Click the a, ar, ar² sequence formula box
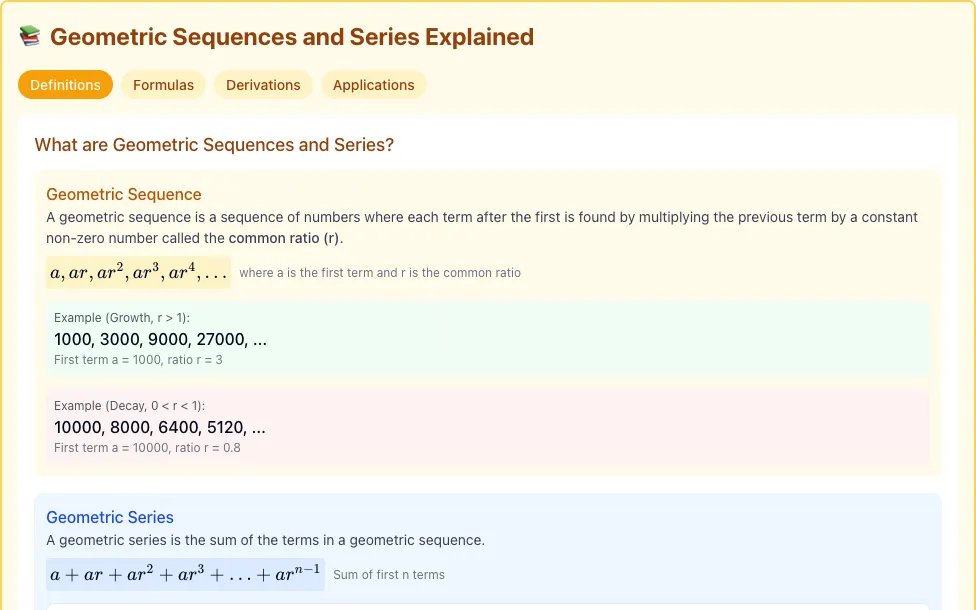Viewport: 976px width, 610px height. [x=138, y=272]
